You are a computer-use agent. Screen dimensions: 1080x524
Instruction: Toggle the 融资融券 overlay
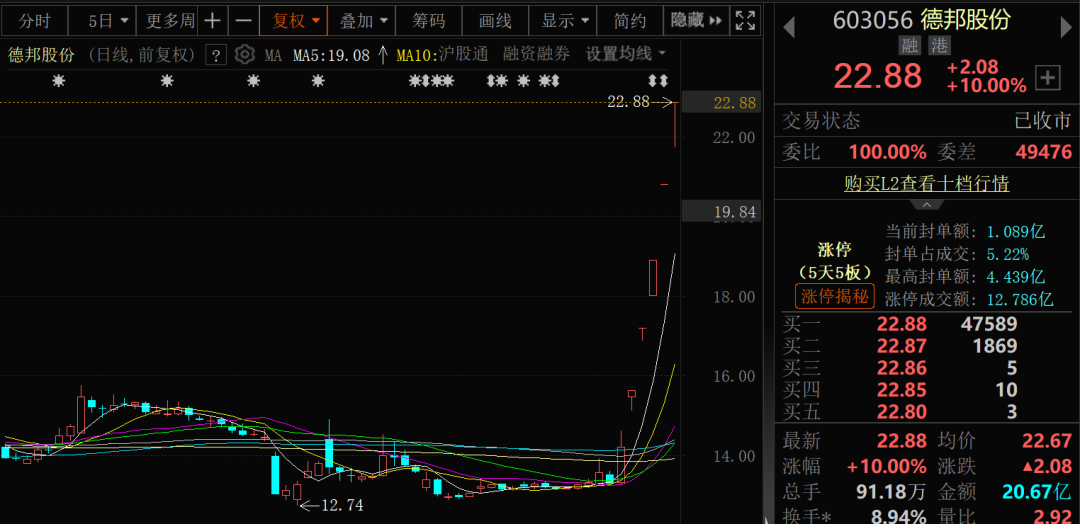536,55
